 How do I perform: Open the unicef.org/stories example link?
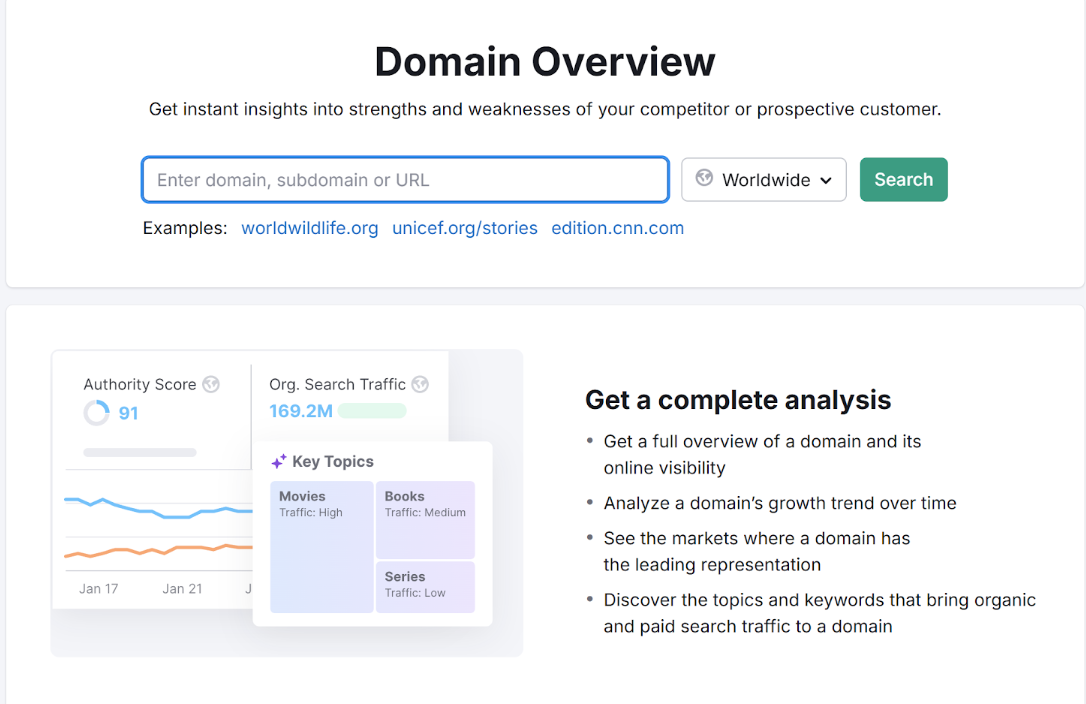coord(464,228)
